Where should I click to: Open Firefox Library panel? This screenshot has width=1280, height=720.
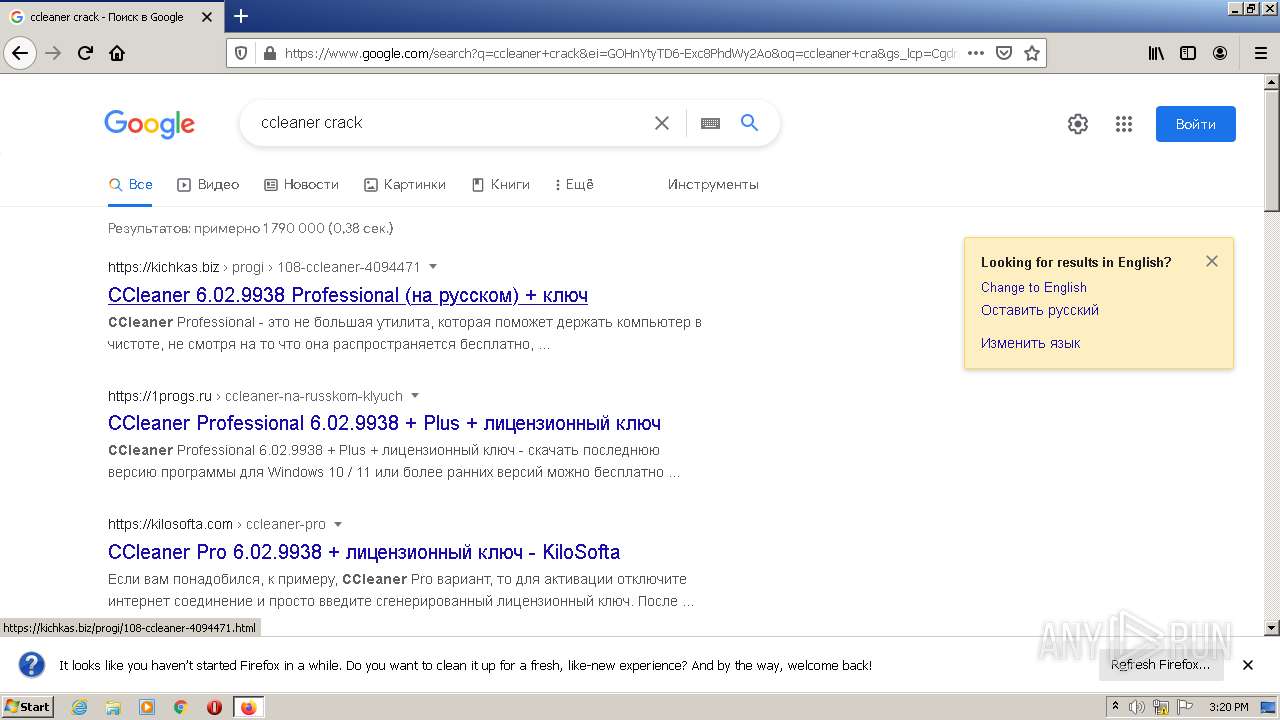pyautogui.click(x=1156, y=53)
